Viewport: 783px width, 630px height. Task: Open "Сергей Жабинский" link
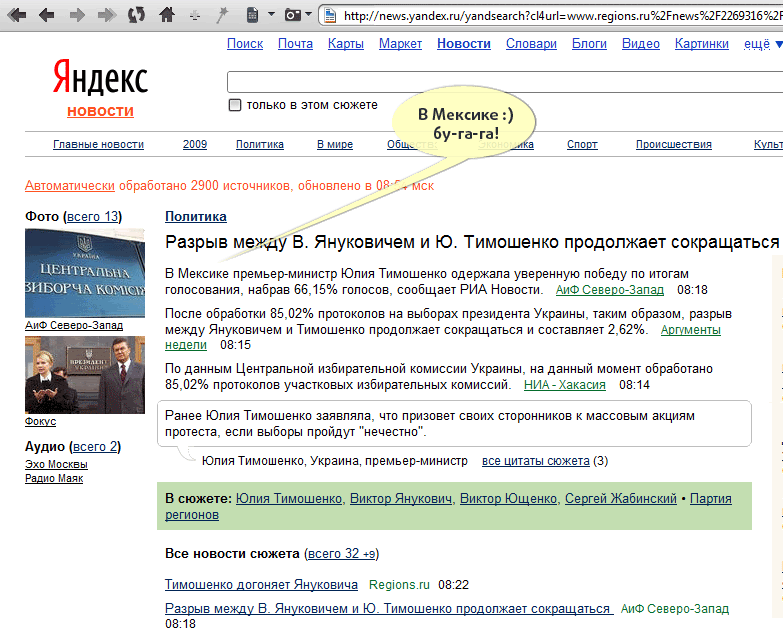point(621,499)
